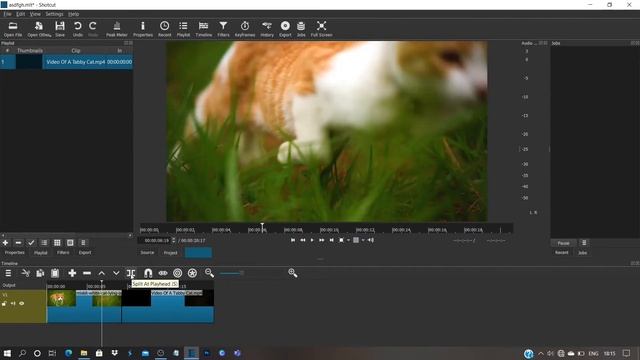Open the zoom level dropdown arrow
Screen dimensions: 640x360
click(x=348, y=240)
